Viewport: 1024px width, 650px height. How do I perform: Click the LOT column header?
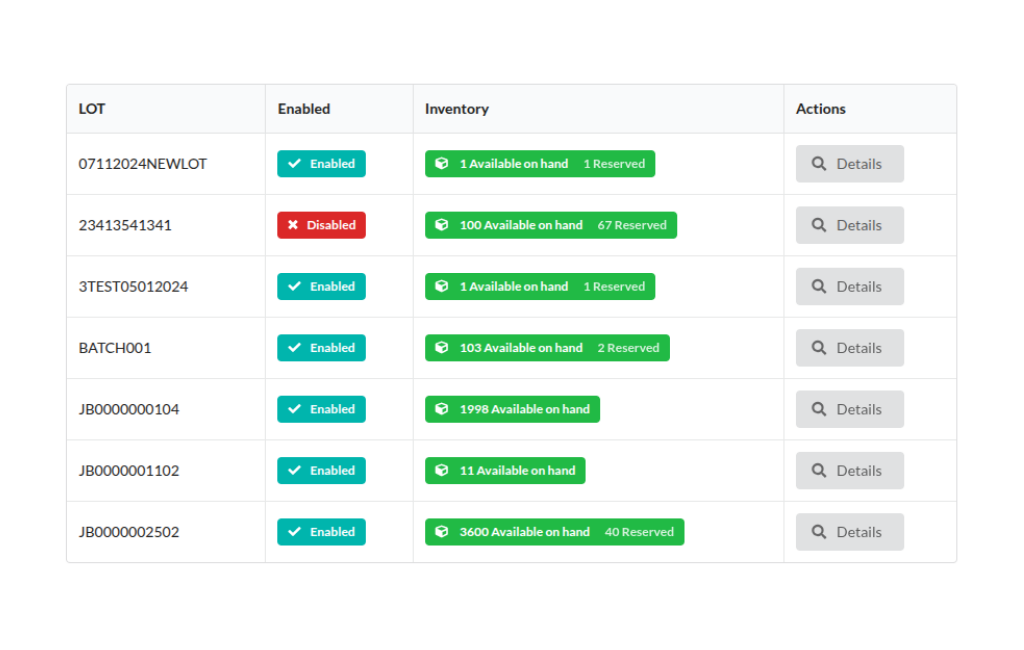point(91,108)
